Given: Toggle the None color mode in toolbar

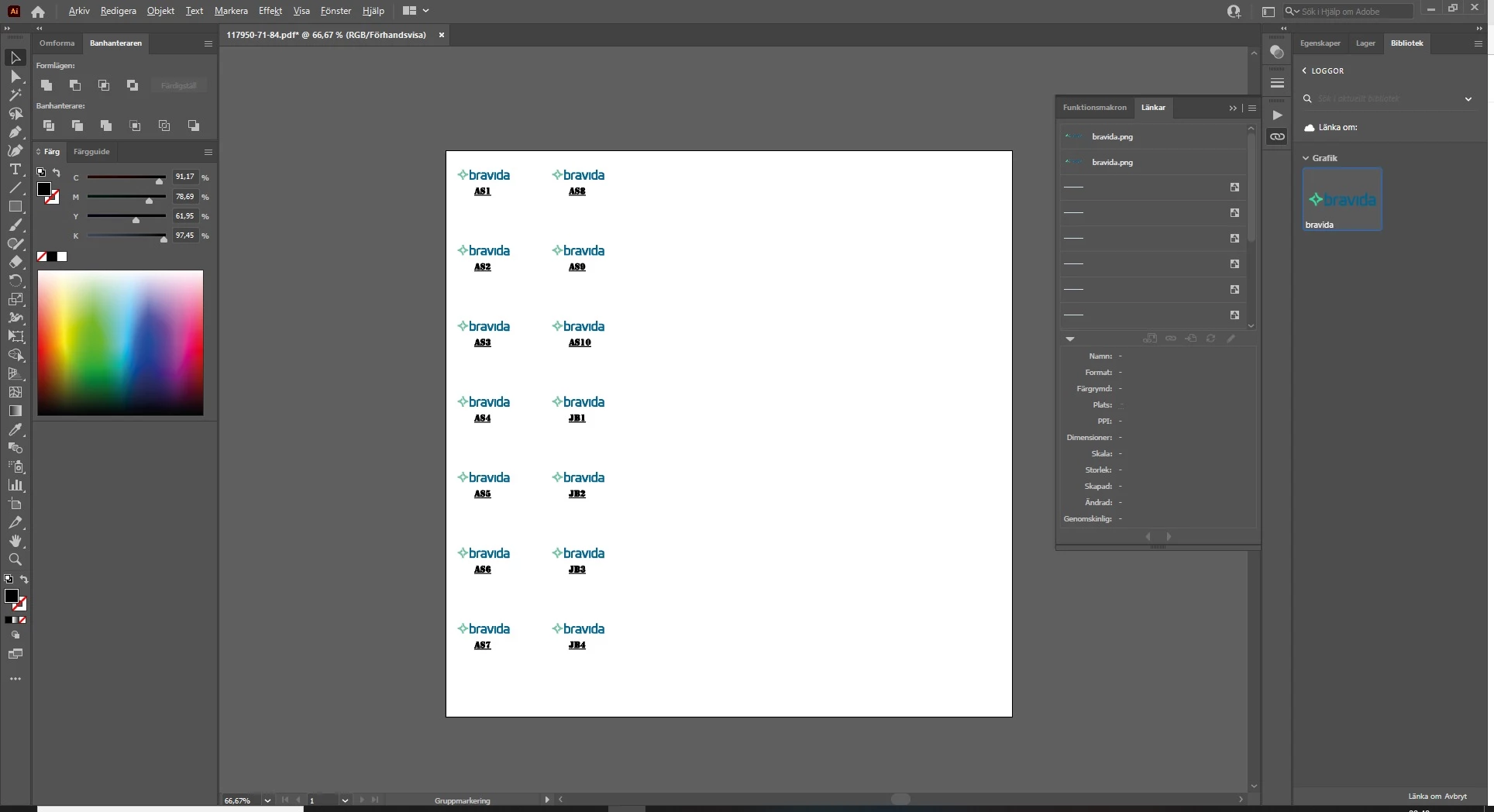Looking at the screenshot, I should 22,620.
